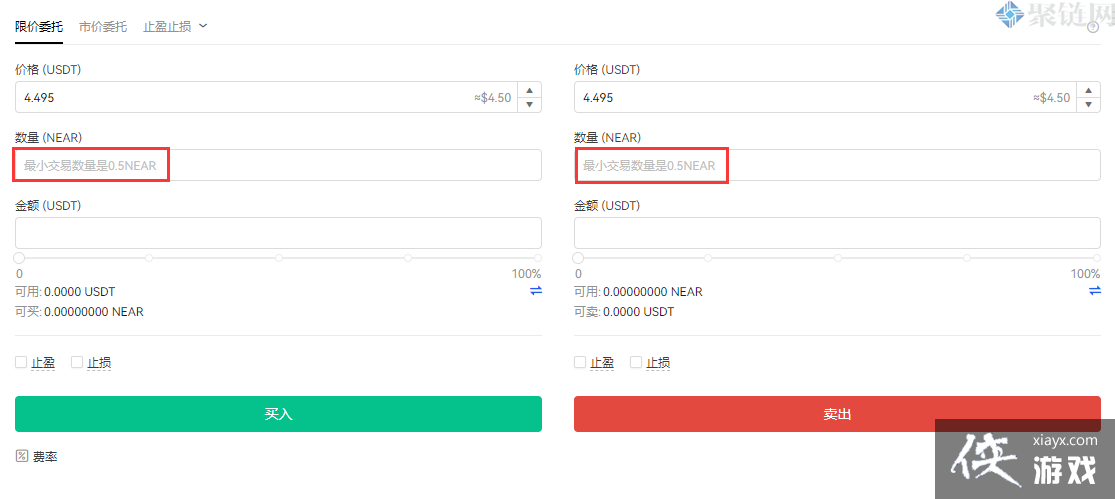Enable 止损 checkbox on buy side
The height and width of the screenshot is (499, 1115).
(77, 362)
